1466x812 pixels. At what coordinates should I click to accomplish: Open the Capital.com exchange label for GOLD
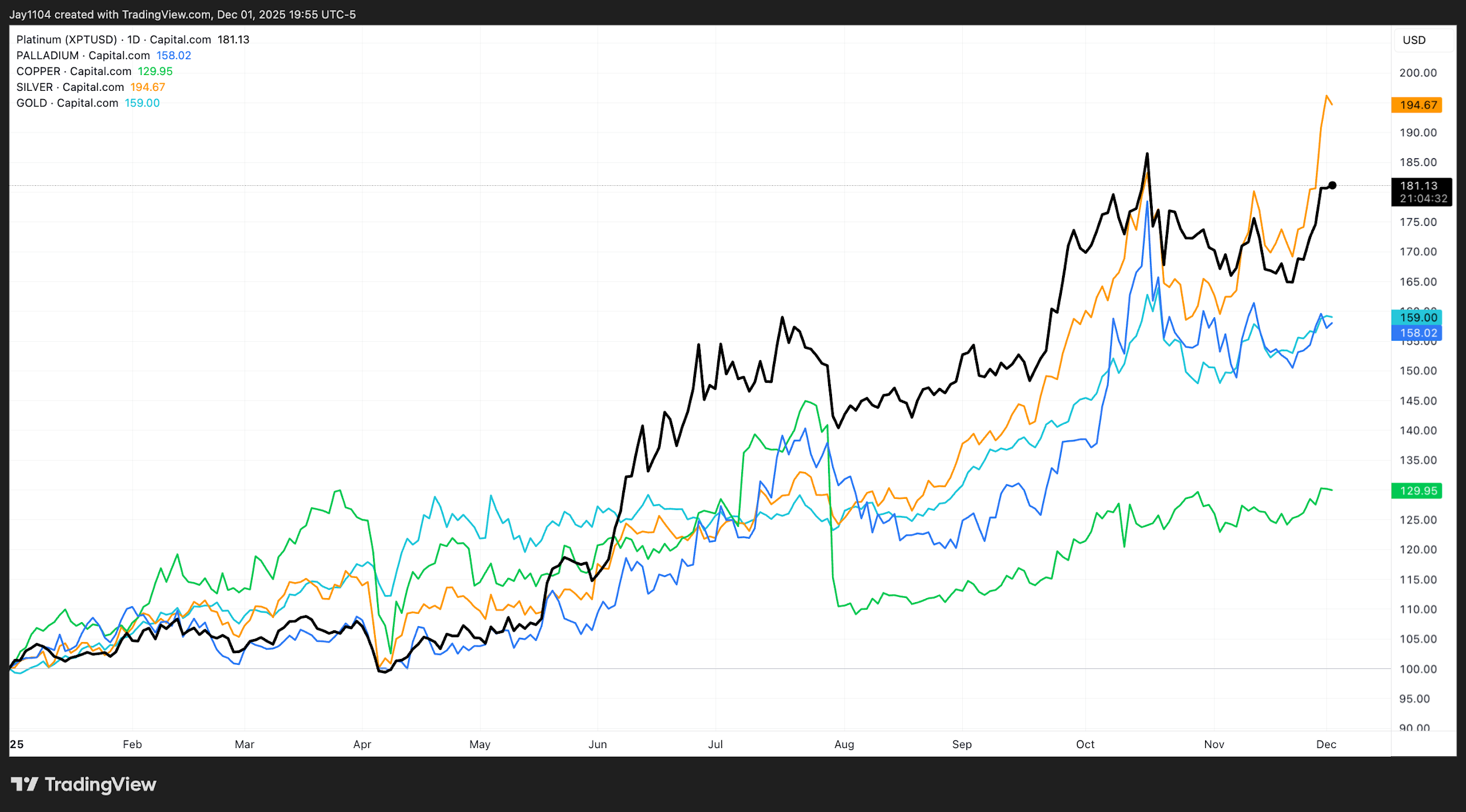tap(88, 103)
